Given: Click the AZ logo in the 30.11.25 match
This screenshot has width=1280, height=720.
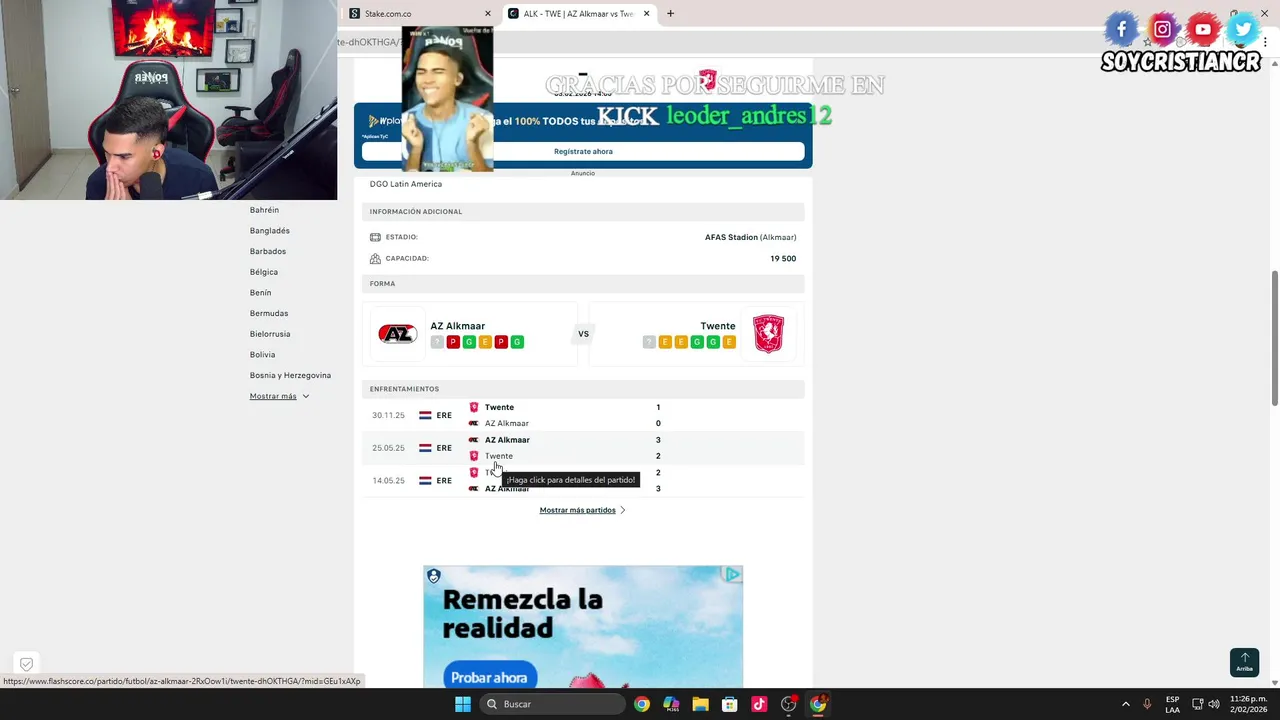Looking at the screenshot, I should tap(474, 423).
